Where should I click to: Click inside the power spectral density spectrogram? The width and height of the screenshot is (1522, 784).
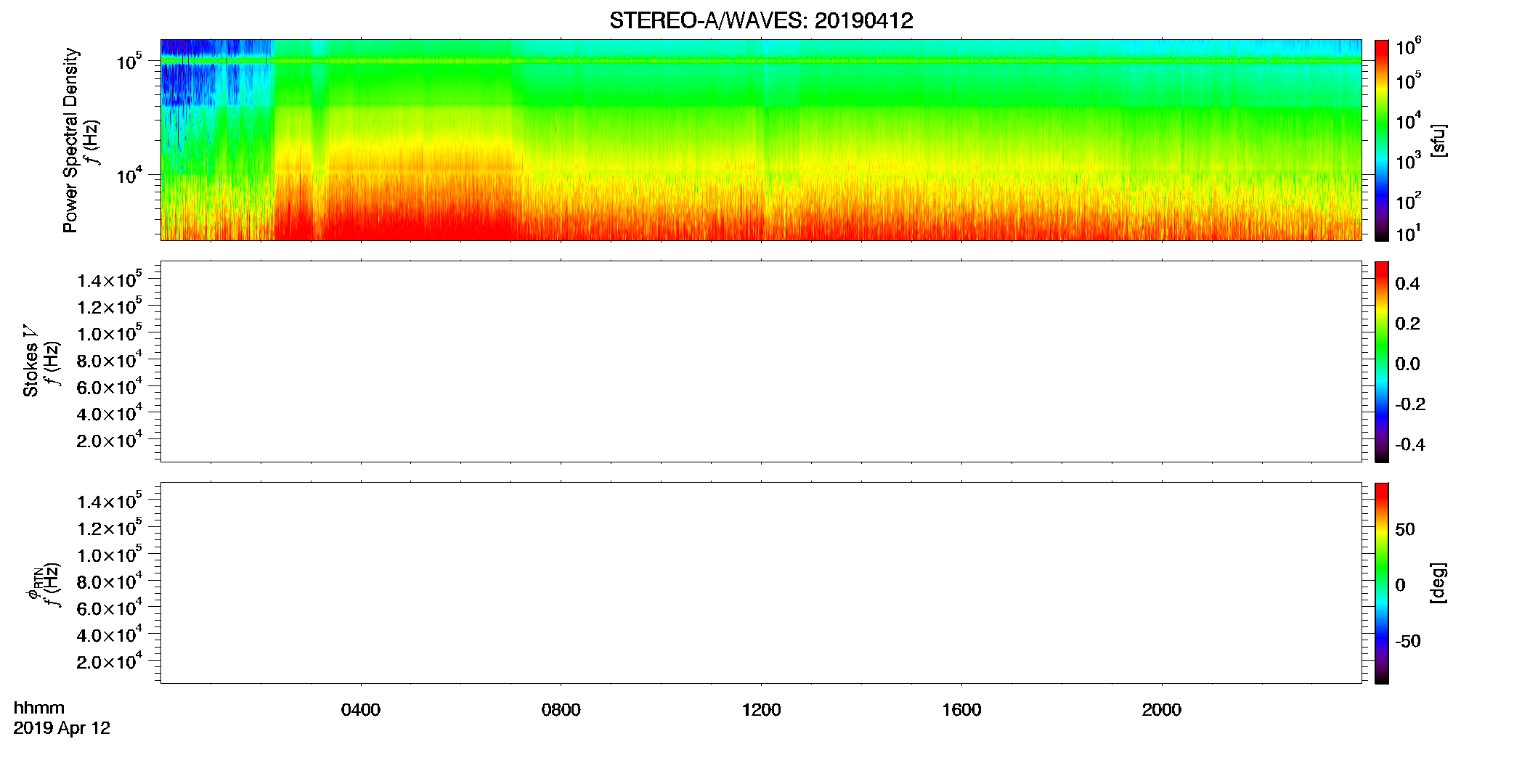[x=761, y=140]
